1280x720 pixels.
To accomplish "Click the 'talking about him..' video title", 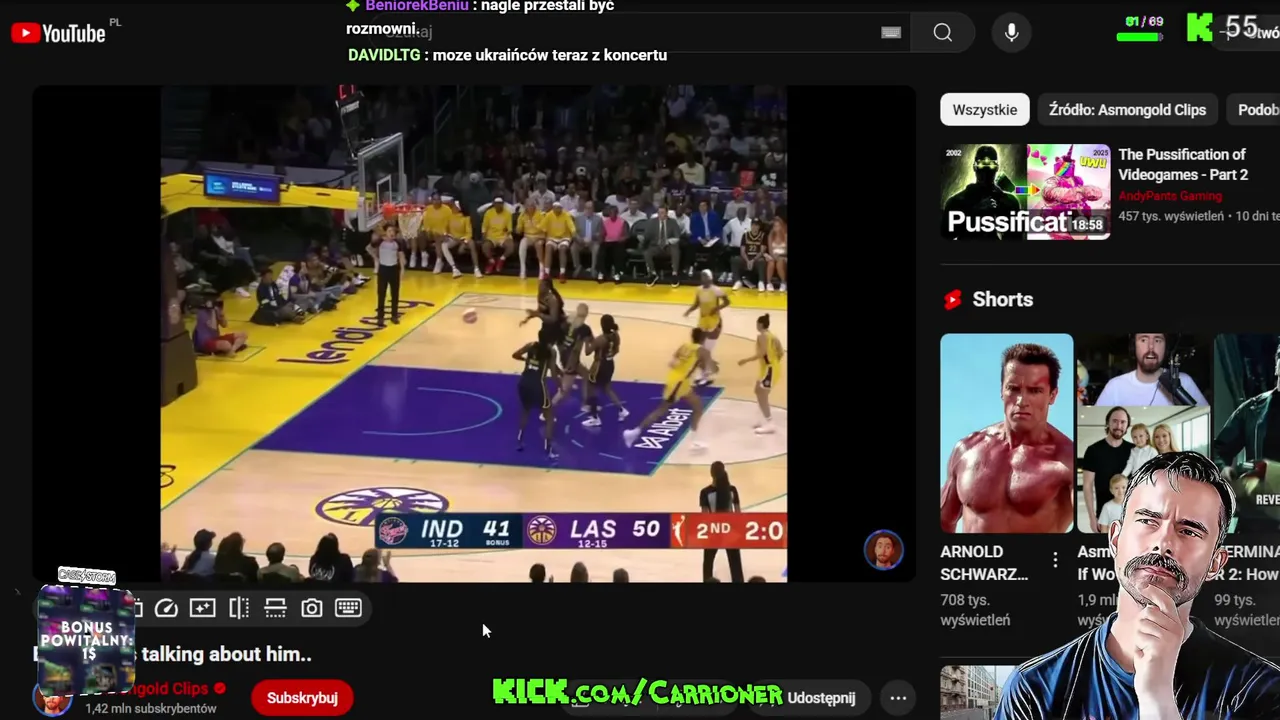I will click(x=227, y=654).
